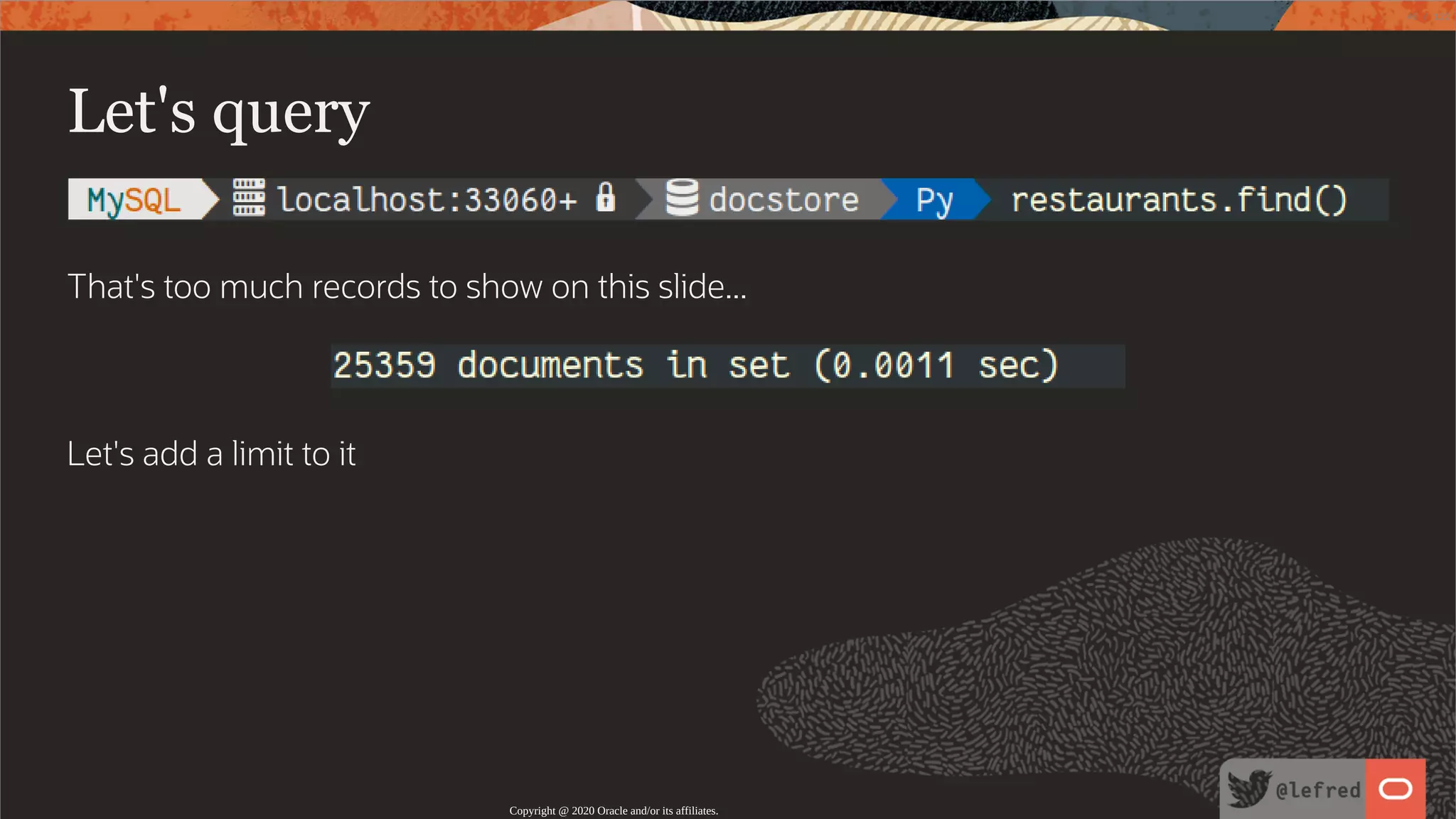Image resolution: width=1456 pixels, height=819 pixels.
Task: Click the MySQL prompt badge
Action: (134, 200)
